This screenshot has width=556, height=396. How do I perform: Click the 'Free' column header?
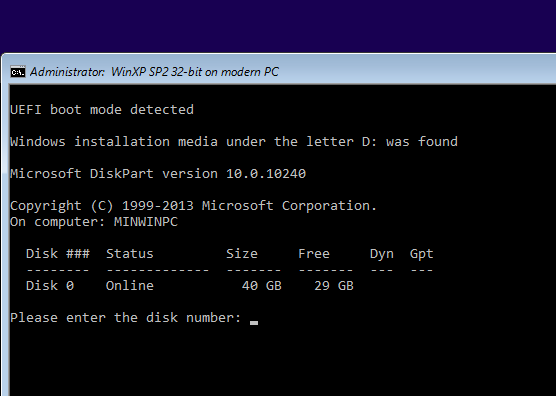(x=314, y=254)
